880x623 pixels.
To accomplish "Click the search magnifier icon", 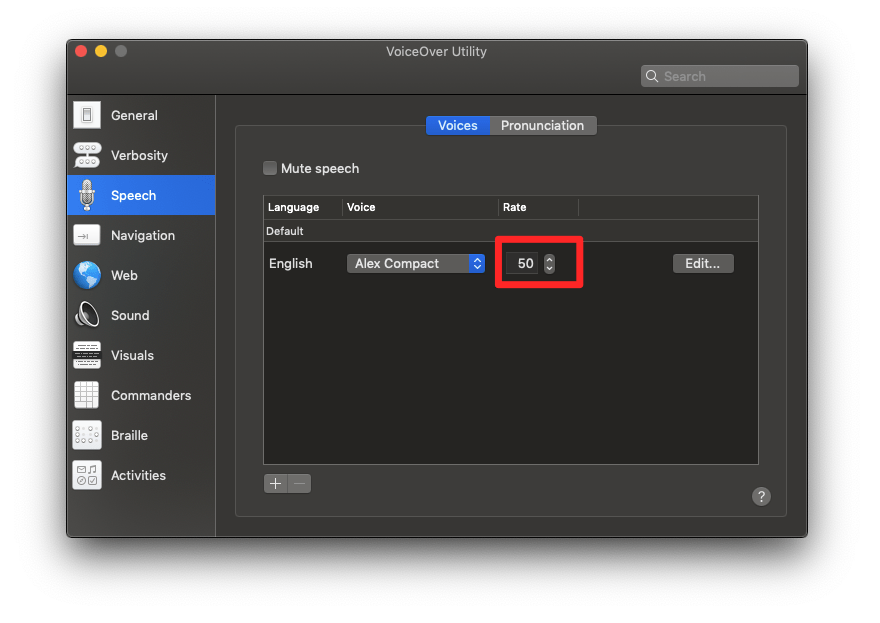I will pyautogui.click(x=652, y=76).
